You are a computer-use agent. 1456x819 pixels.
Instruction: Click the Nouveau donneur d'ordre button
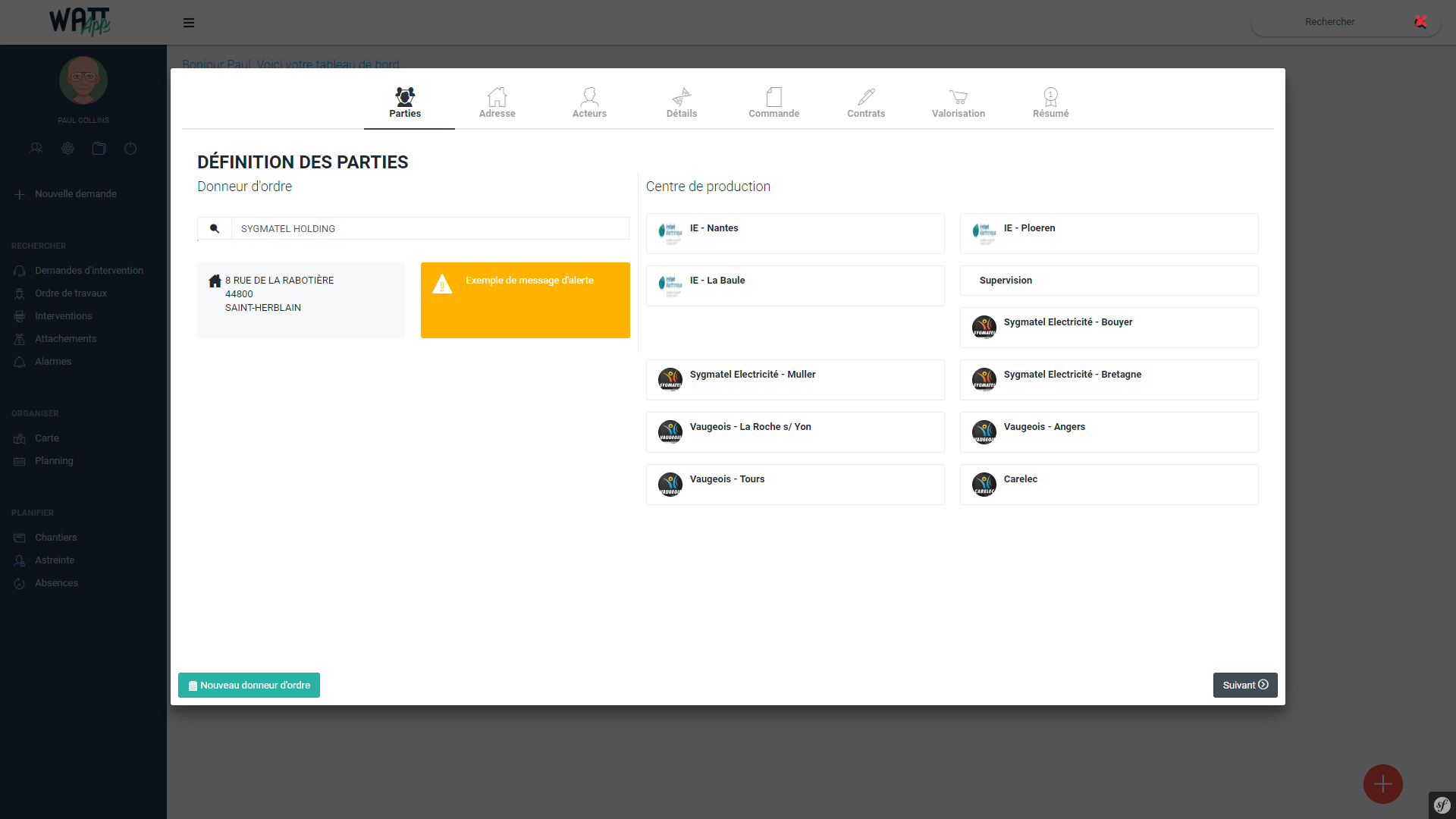click(249, 685)
